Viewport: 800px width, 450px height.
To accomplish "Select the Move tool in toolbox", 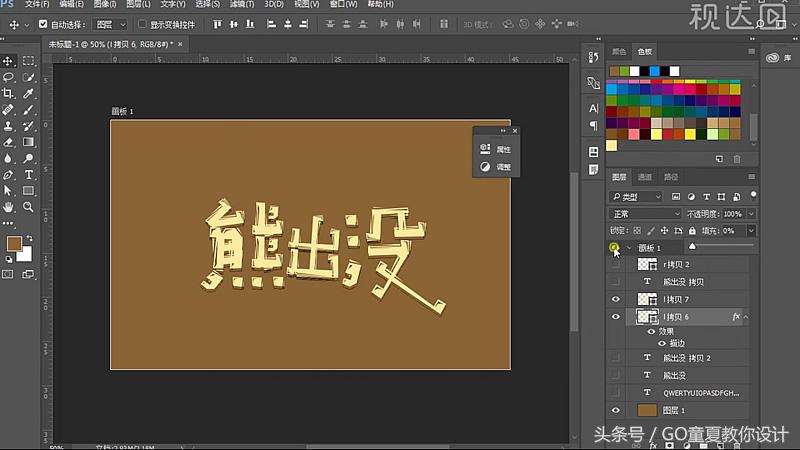I will [x=8, y=61].
